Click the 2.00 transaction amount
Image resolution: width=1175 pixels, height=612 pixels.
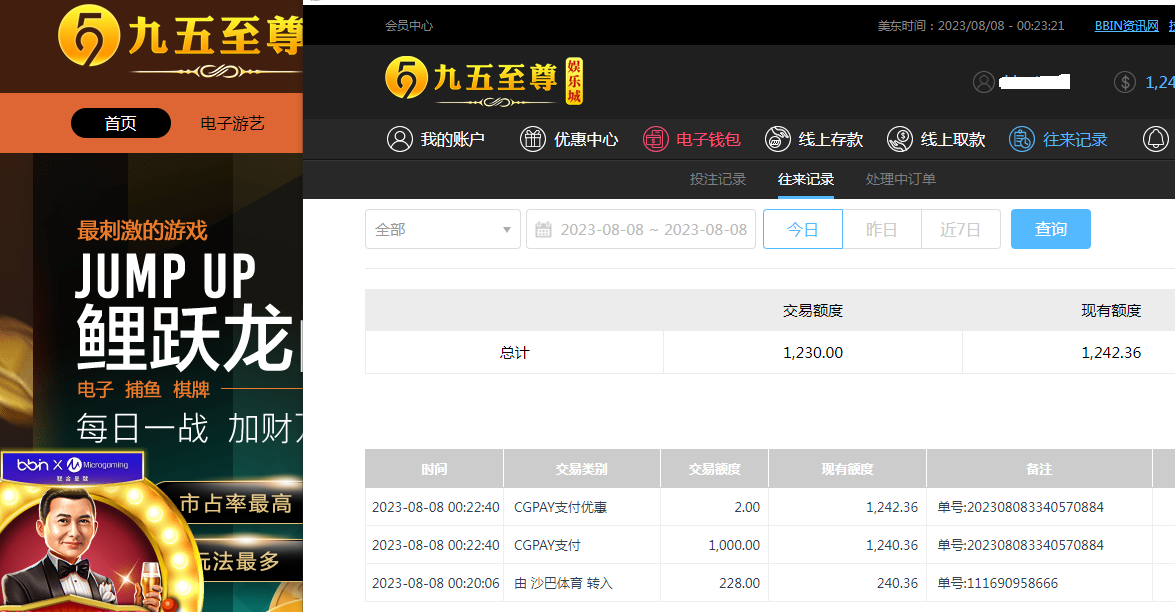(747, 507)
